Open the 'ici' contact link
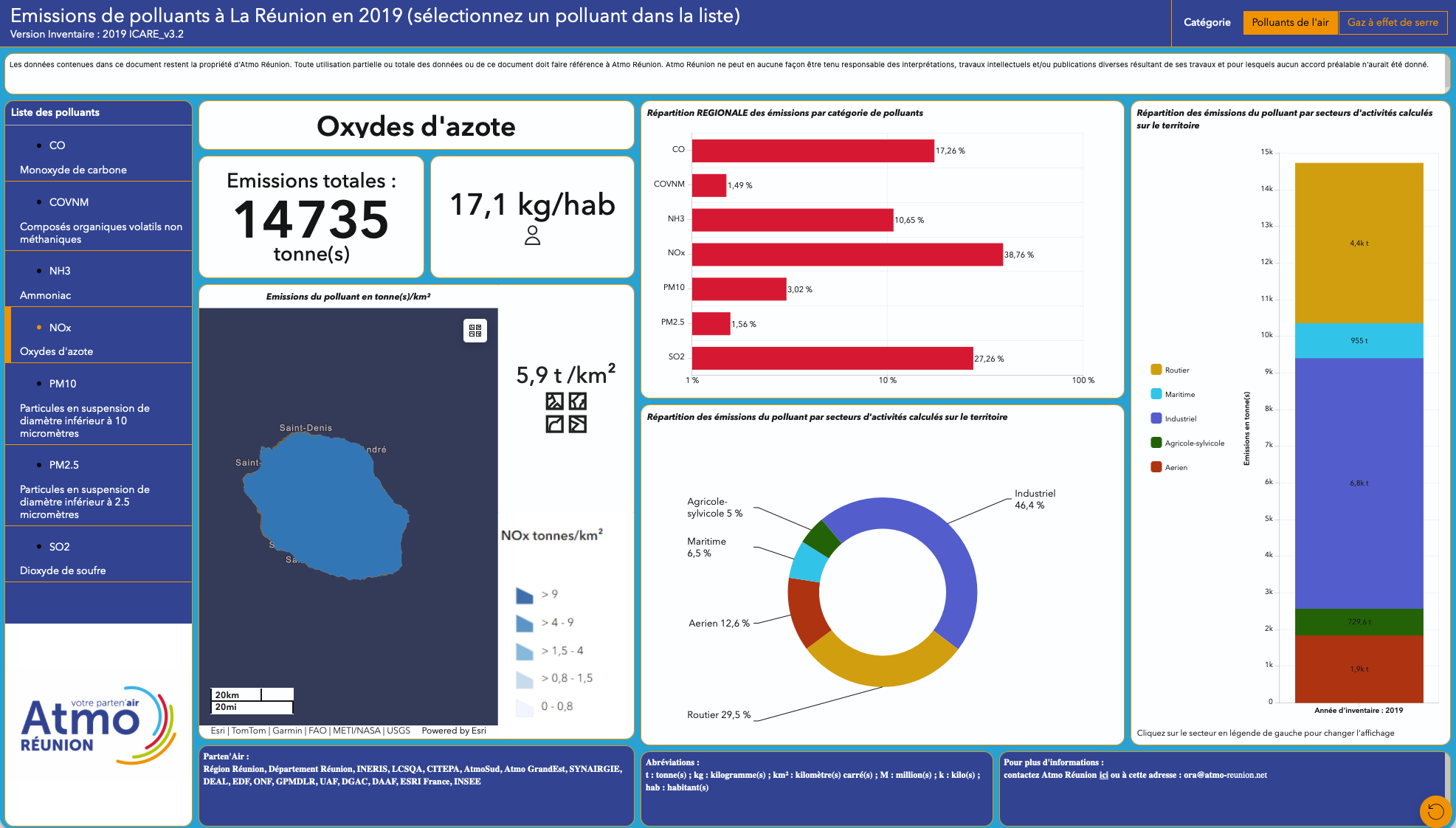1456x828 pixels. (x=1103, y=775)
